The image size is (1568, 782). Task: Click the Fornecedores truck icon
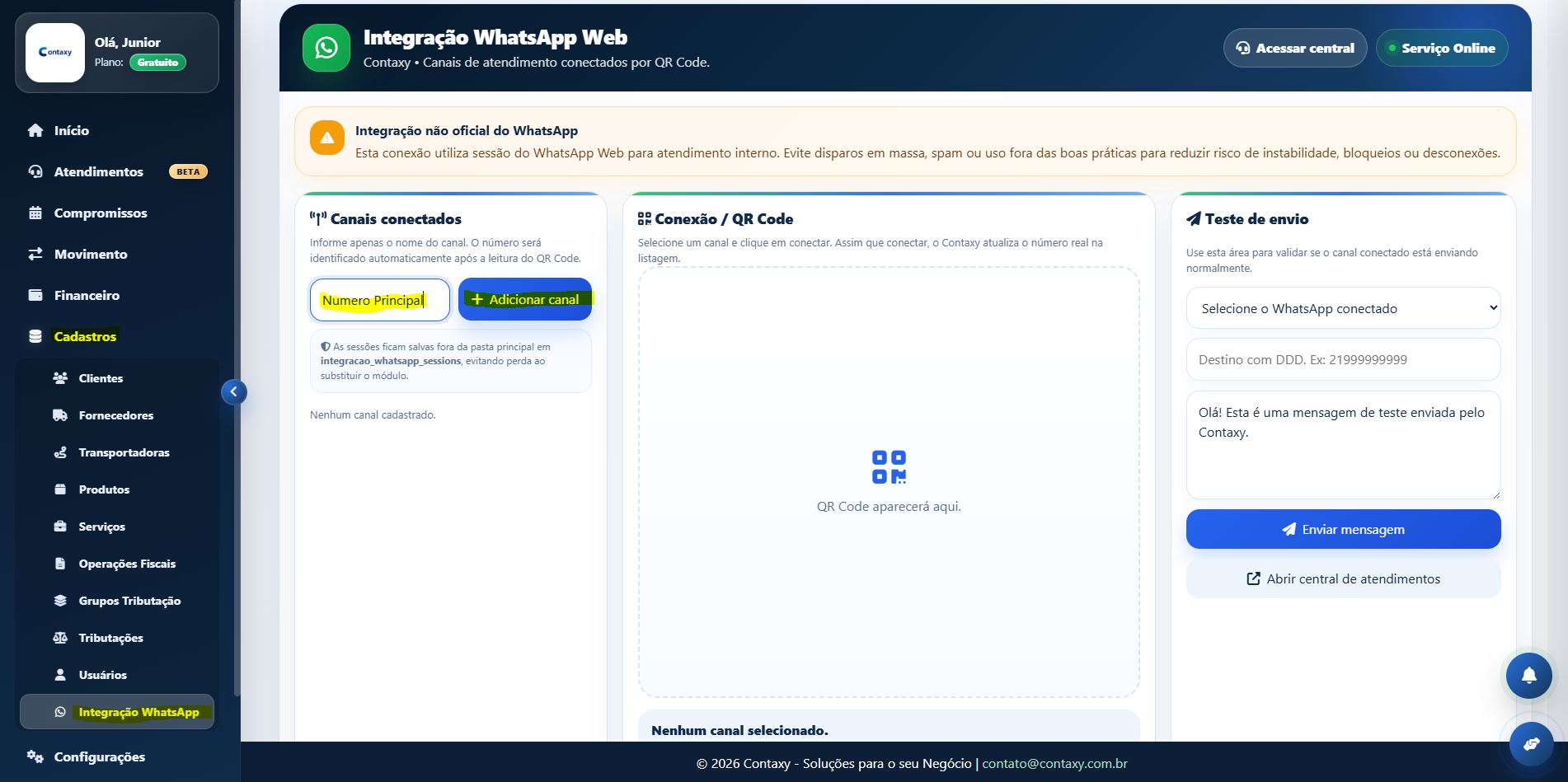[x=60, y=415]
